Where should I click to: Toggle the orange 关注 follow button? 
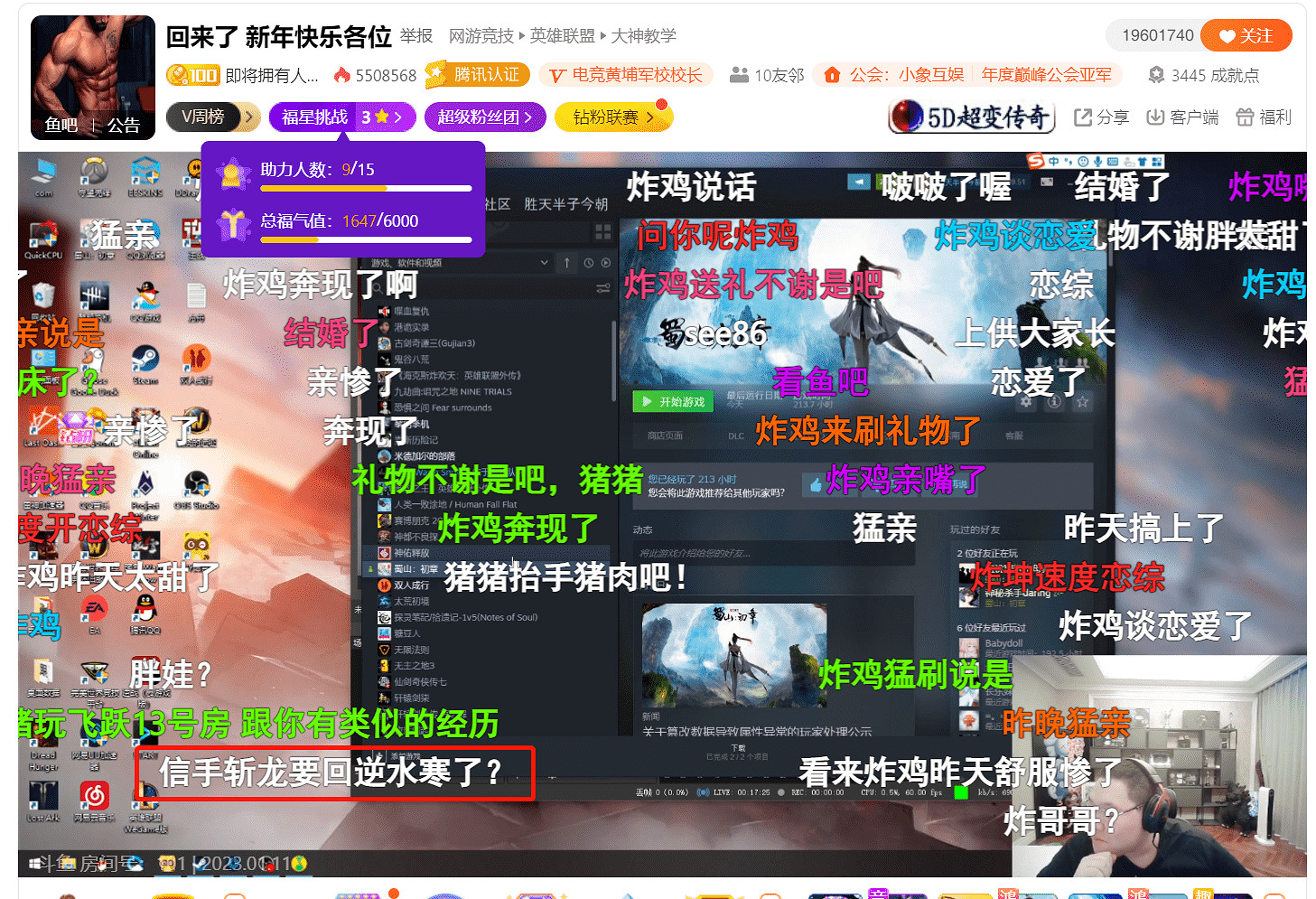click(1246, 36)
